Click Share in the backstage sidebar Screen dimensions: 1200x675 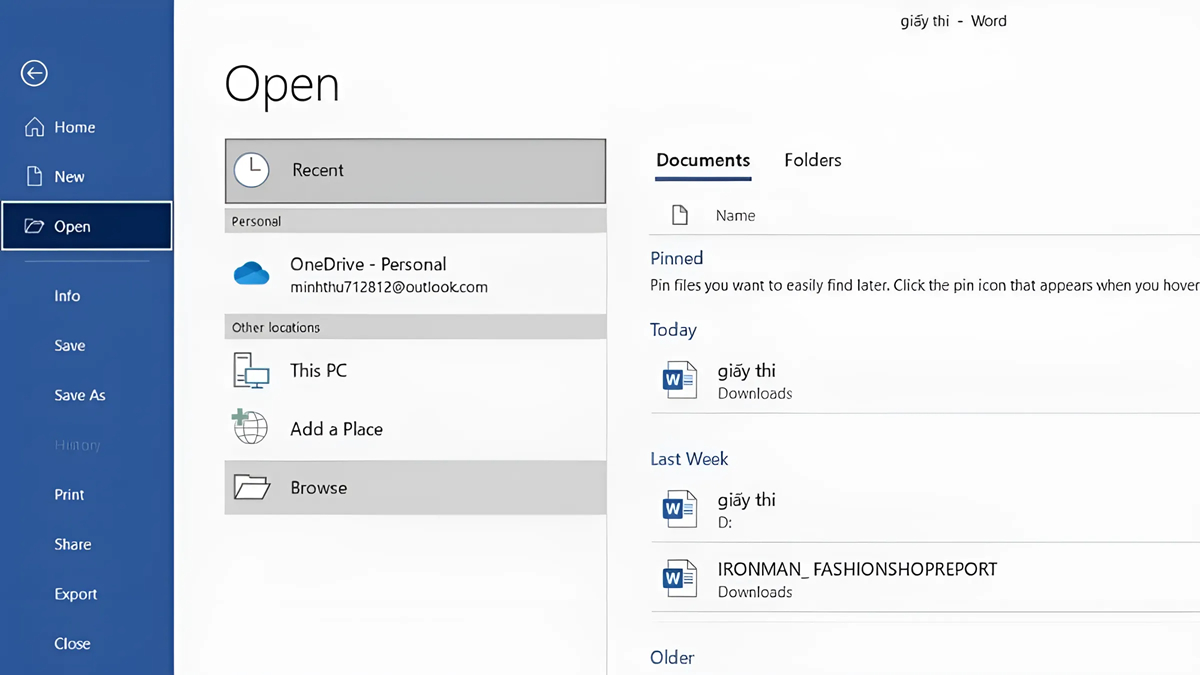coord(72,544)
